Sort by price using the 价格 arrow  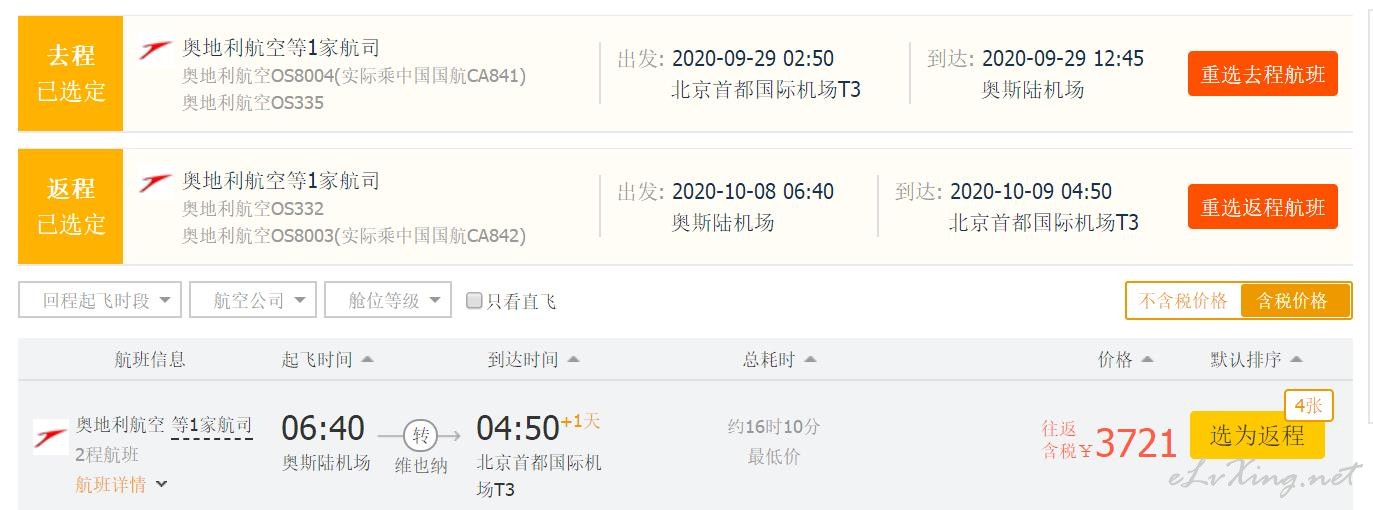point(1147,360)
